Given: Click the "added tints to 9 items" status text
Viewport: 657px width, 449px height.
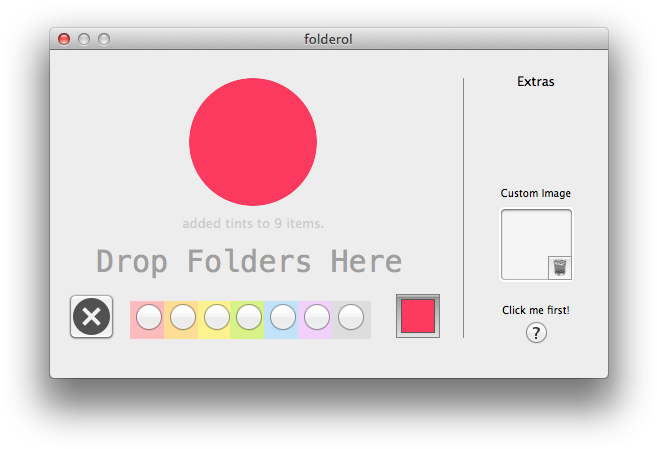Looking at the screenshot, I should point(253,223).
